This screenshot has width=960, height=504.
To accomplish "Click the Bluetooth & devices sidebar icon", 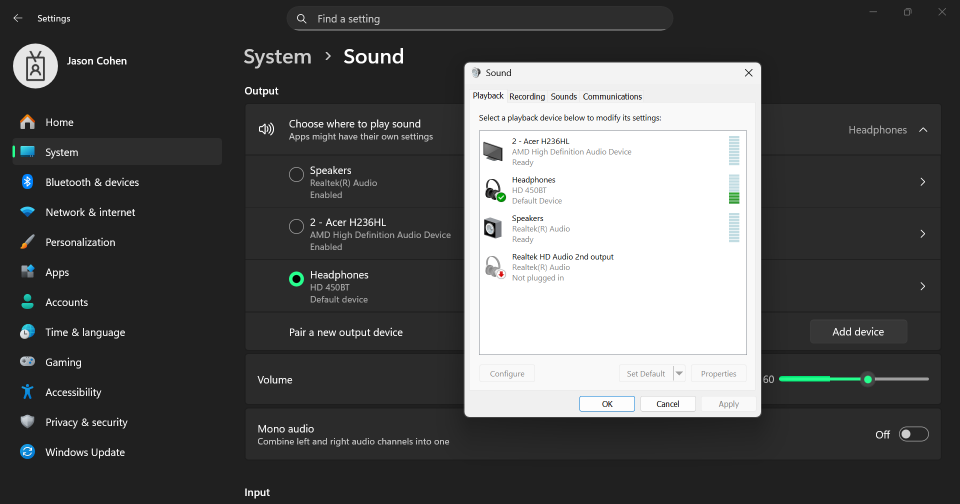I will [27, 182].
